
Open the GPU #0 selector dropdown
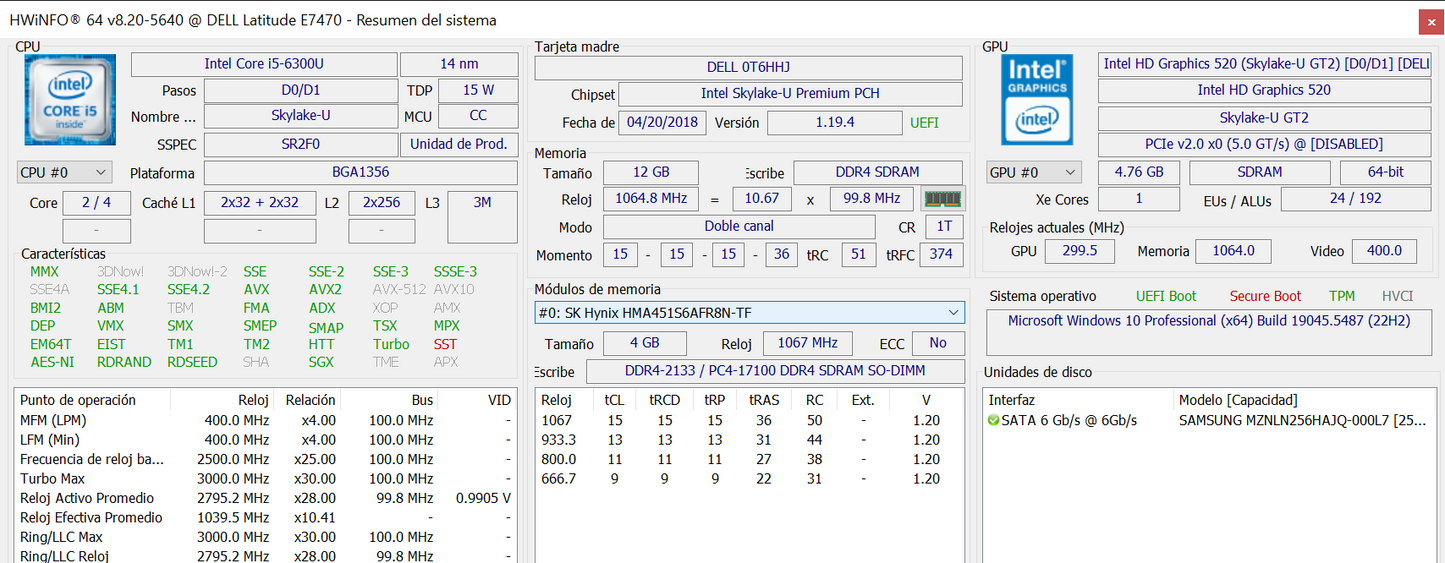point(1034,172)
